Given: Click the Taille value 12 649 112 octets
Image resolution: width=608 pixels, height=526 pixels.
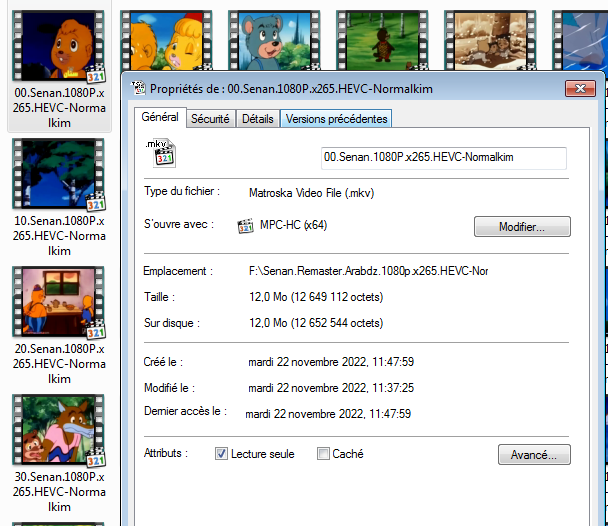Looking at the screenshot, I should coord(316,297).
